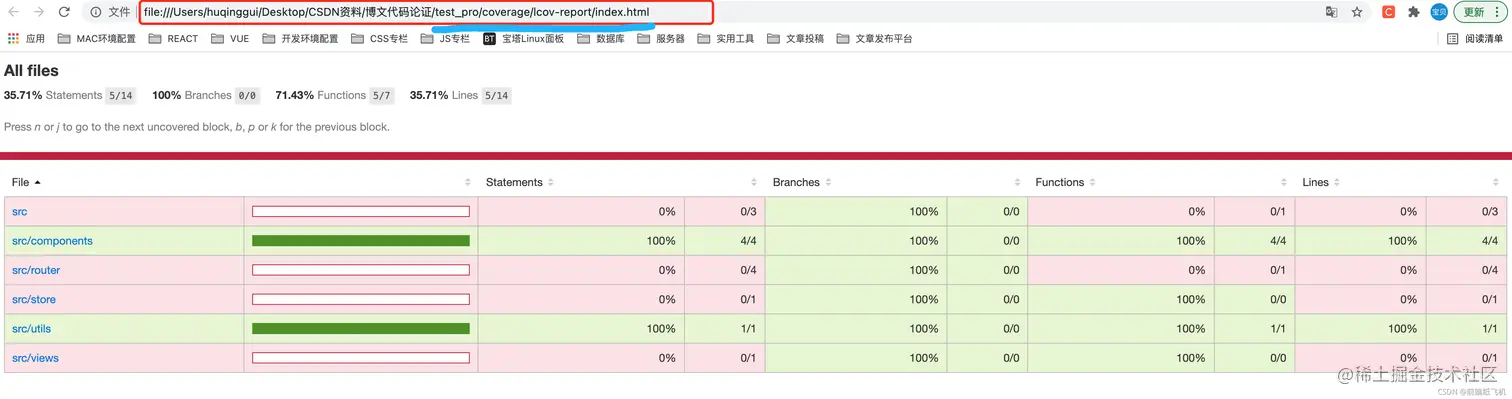
Task: Click the src/utils green coverage bar
Action: pyautogui.click(x=361, y=329)
